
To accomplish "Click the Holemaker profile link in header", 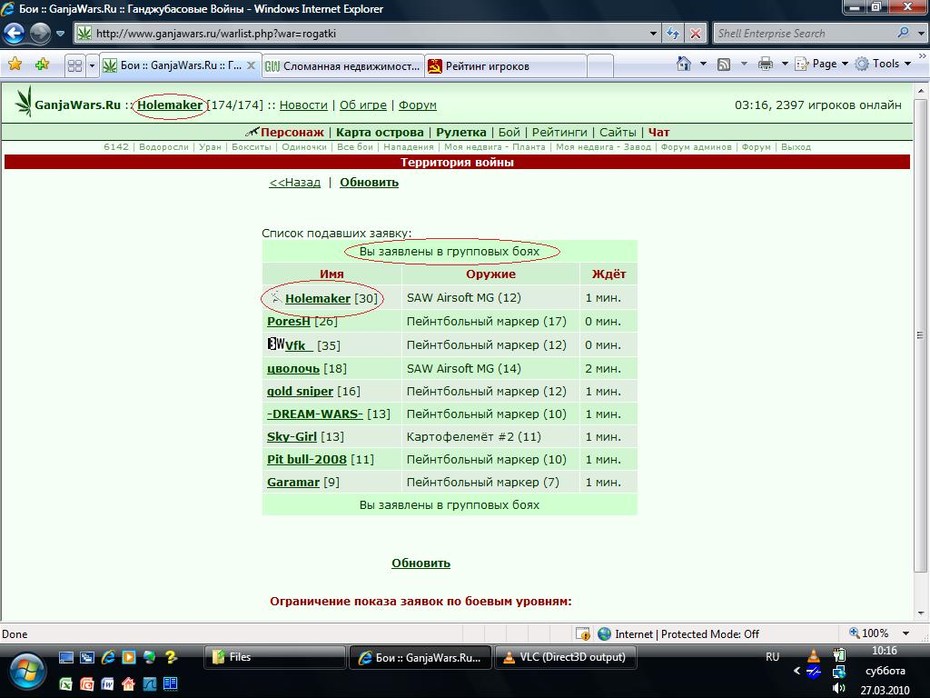I will 170,105.
